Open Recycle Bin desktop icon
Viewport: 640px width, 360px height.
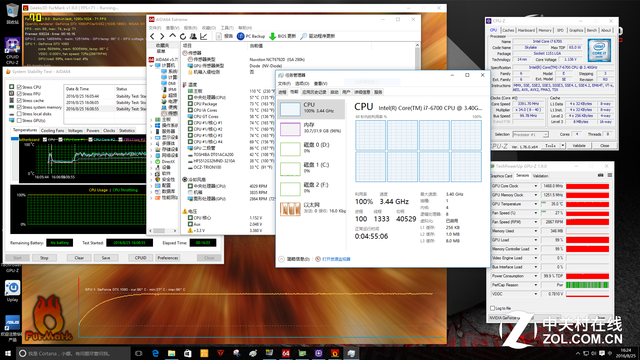(12, 13)
